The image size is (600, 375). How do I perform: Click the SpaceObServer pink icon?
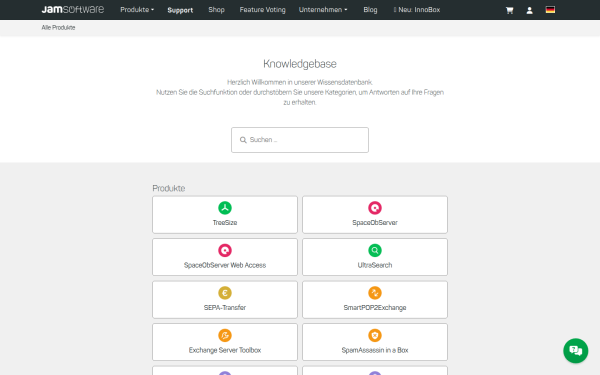[375, 208]
